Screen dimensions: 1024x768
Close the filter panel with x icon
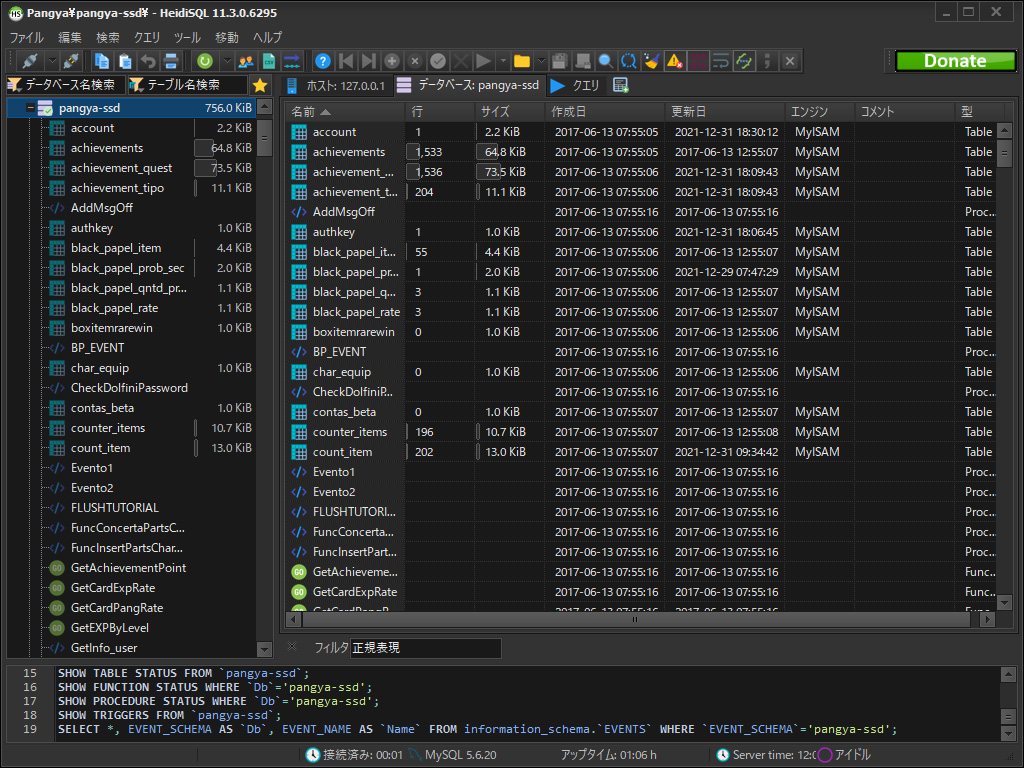coord(292,647)
